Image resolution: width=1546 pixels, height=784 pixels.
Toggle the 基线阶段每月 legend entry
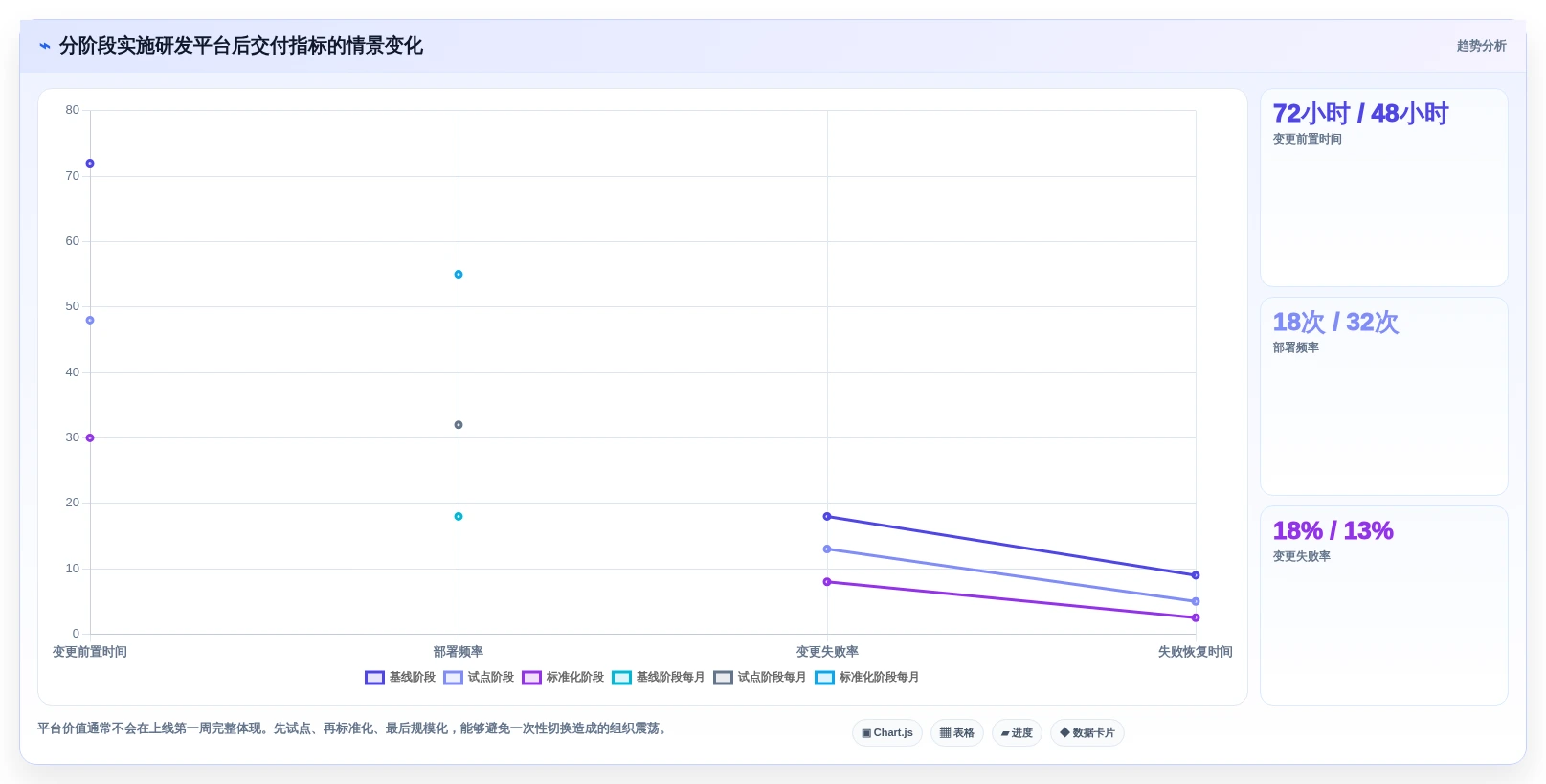[x=659, y=678]
